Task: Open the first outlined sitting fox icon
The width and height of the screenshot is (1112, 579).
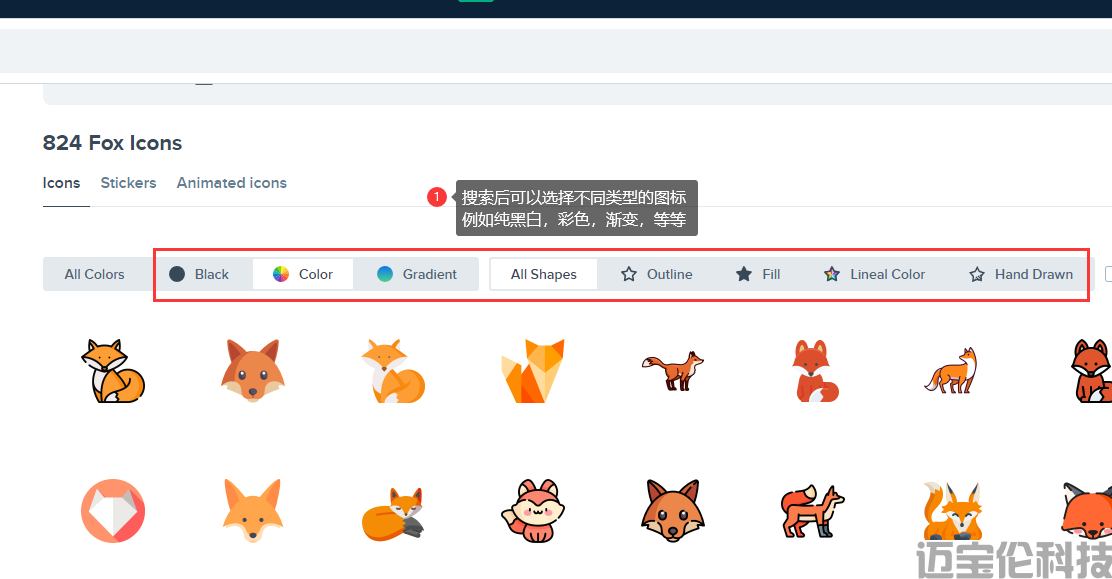Action: pyautogui.click(x=113, y=371)
